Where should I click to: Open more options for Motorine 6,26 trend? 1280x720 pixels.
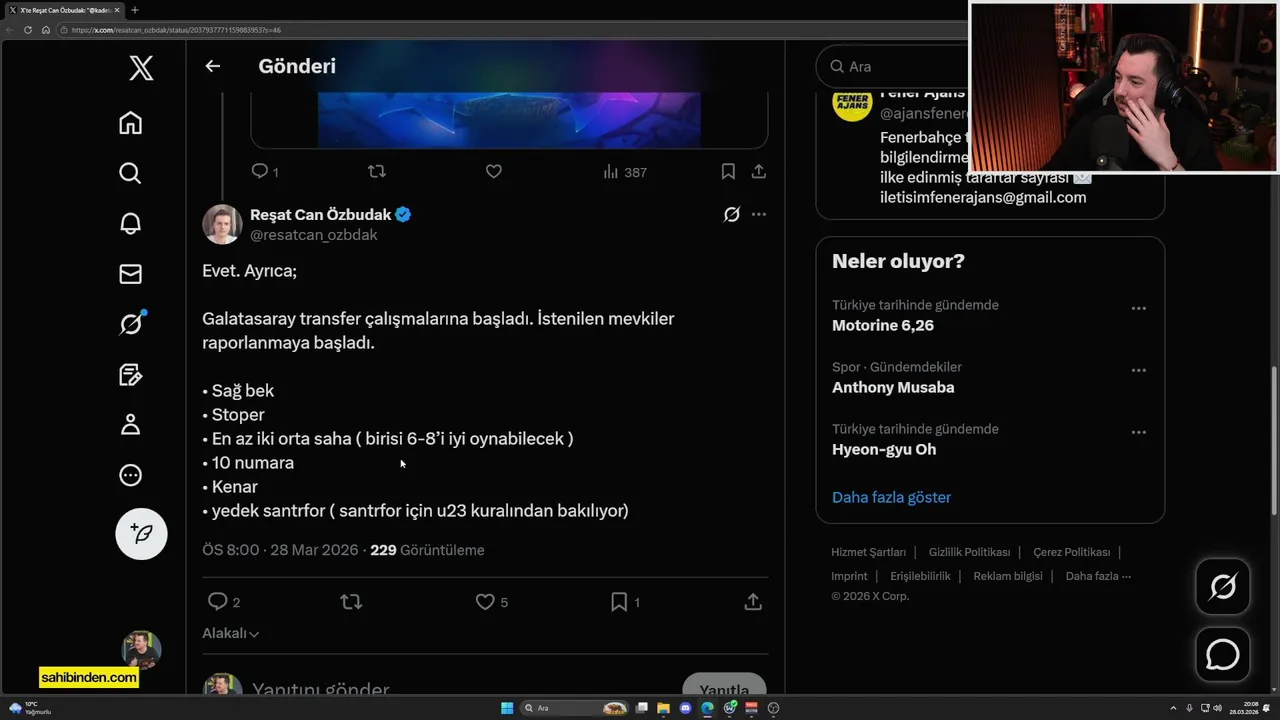click(1138, 309)
